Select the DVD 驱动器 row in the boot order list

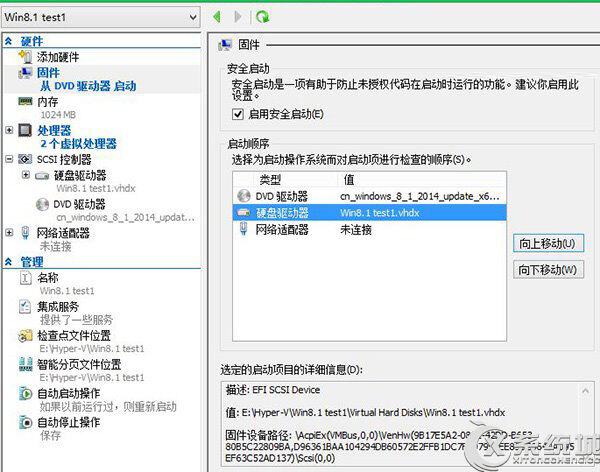coord(369,196)
